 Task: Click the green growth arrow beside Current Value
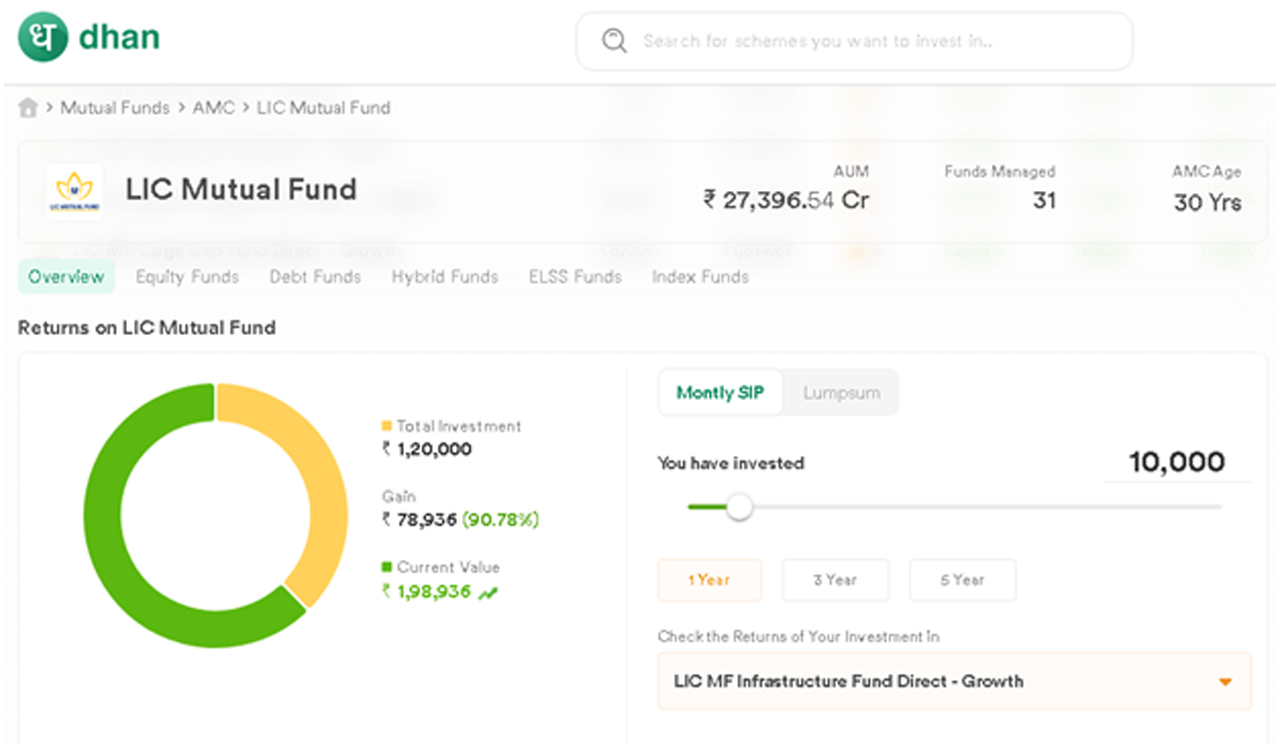pos(489,591)
